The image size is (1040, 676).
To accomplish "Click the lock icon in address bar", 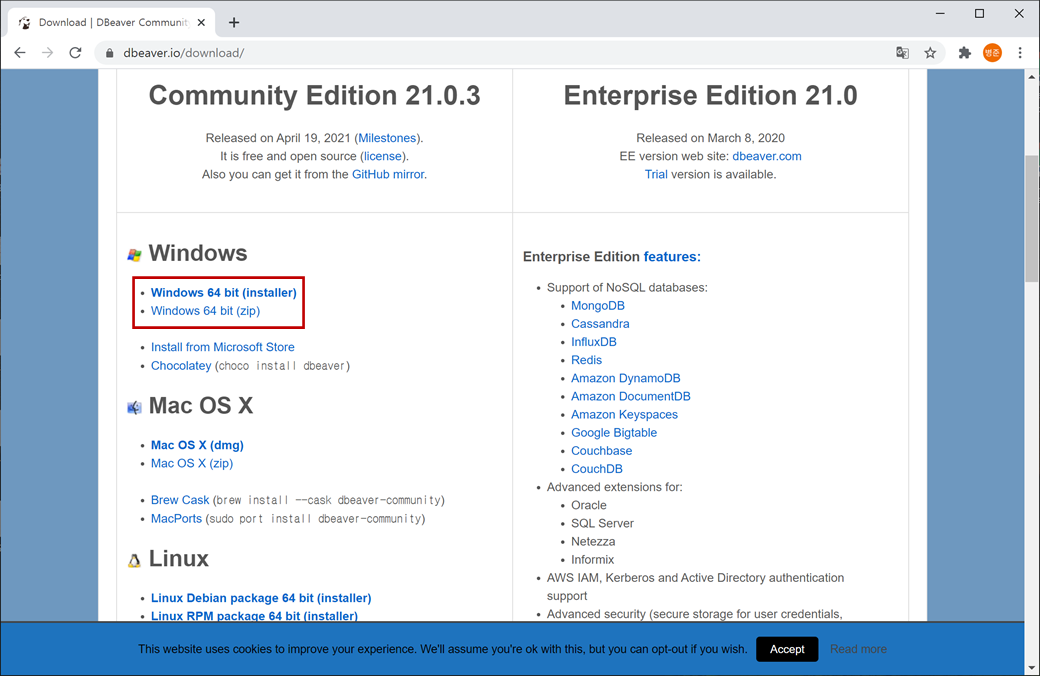I will (x=109, y=53).
